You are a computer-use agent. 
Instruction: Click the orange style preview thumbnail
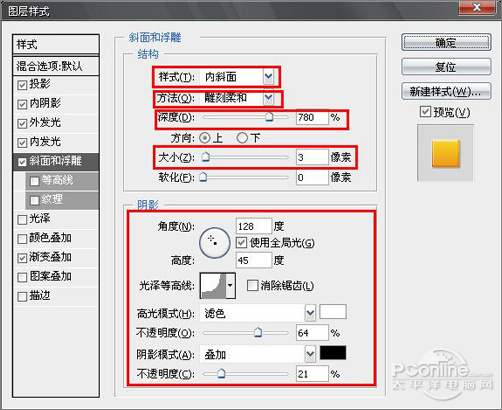(x=446, y=153)
